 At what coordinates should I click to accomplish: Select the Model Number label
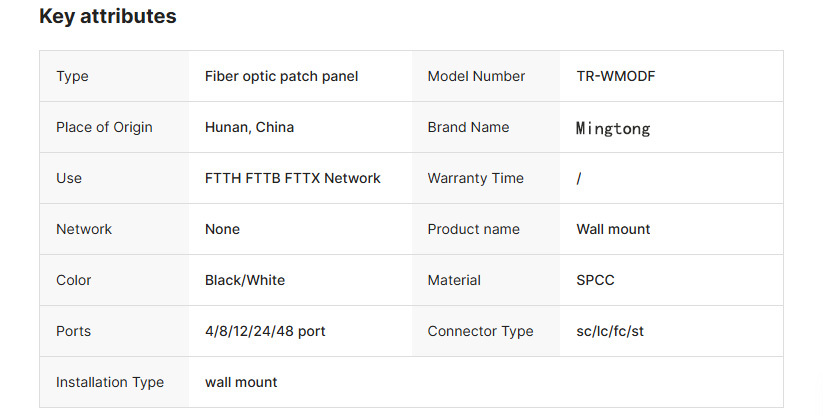click(x=476, y=76)
